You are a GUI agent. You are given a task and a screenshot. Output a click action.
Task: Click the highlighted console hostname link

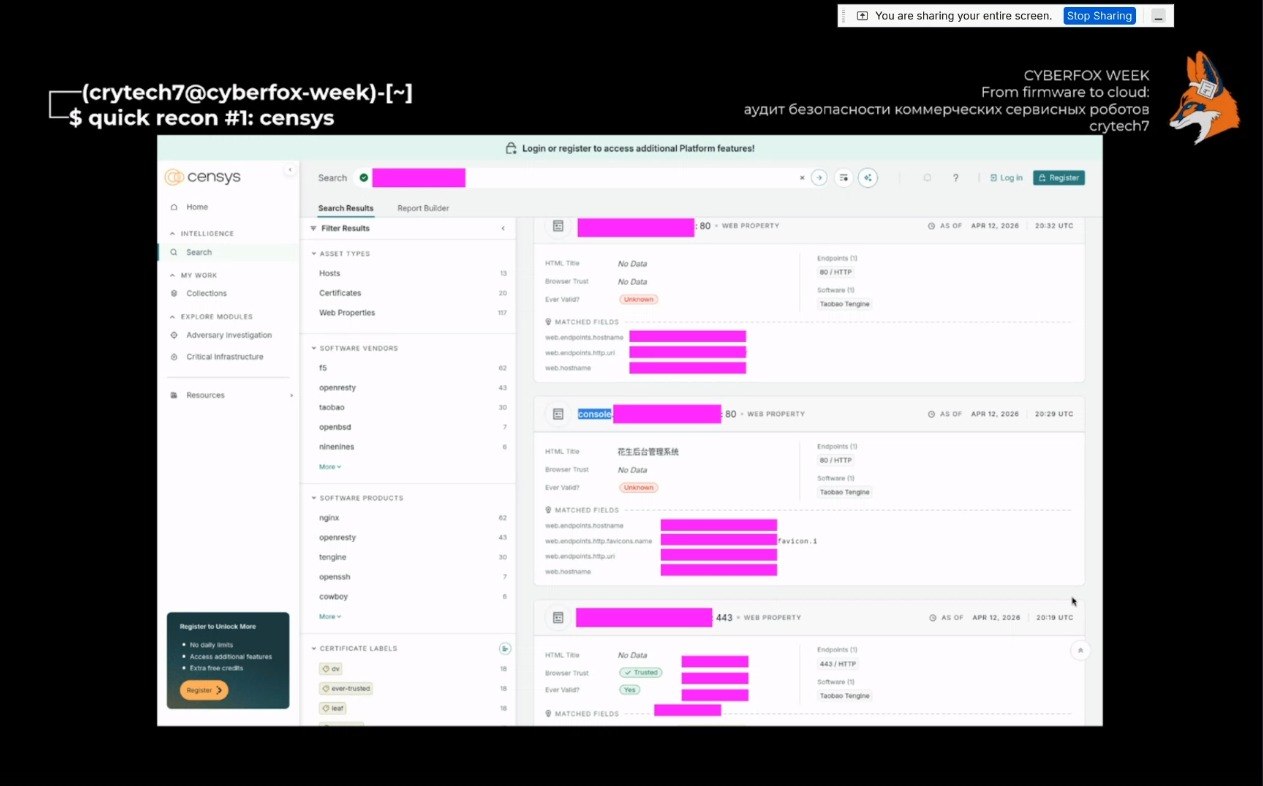coord(595,414)
